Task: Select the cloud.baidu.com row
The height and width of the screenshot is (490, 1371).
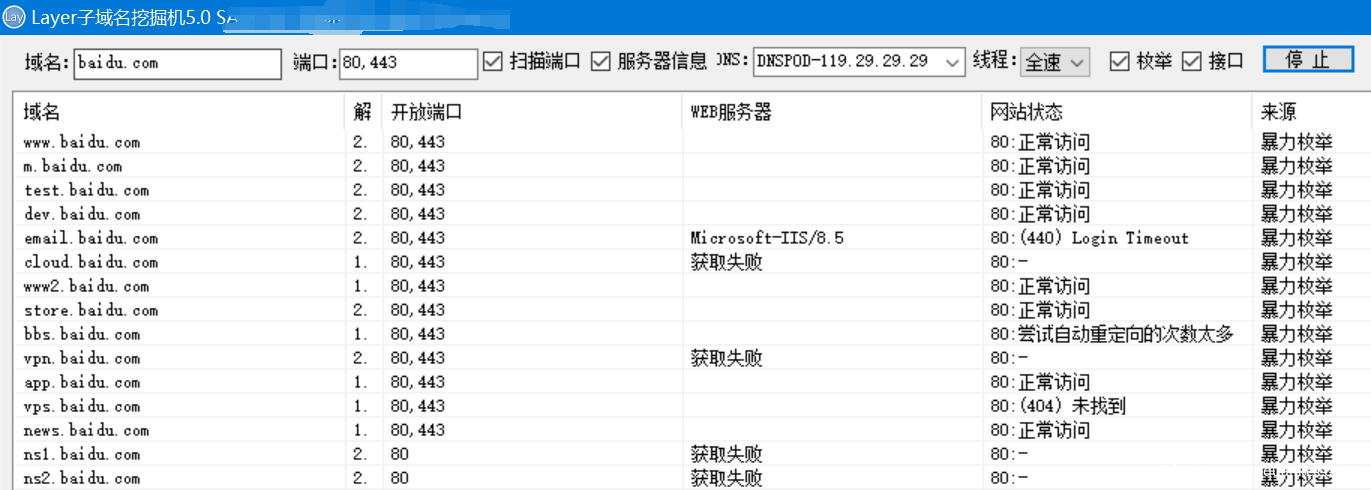Action: point(692,262)
